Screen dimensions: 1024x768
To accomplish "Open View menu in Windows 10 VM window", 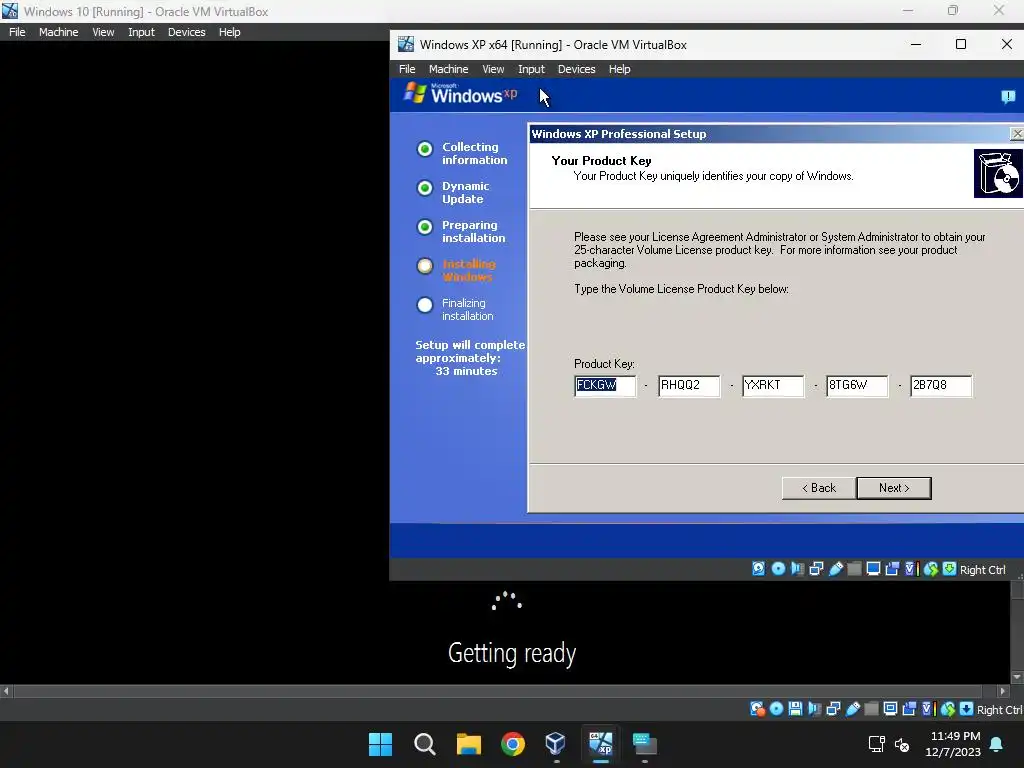I will 103,32.
